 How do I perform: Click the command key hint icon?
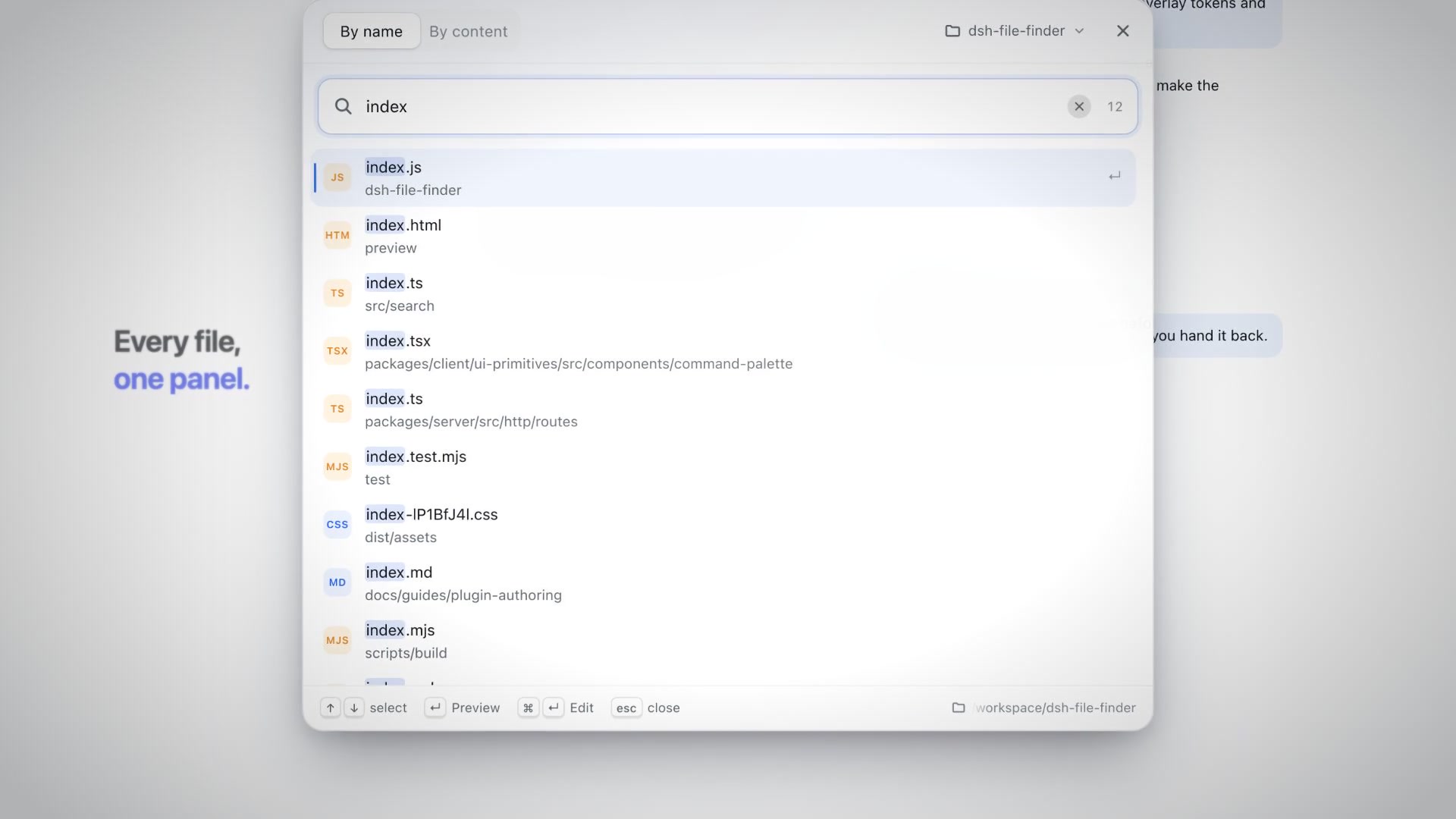click(529, 708)
